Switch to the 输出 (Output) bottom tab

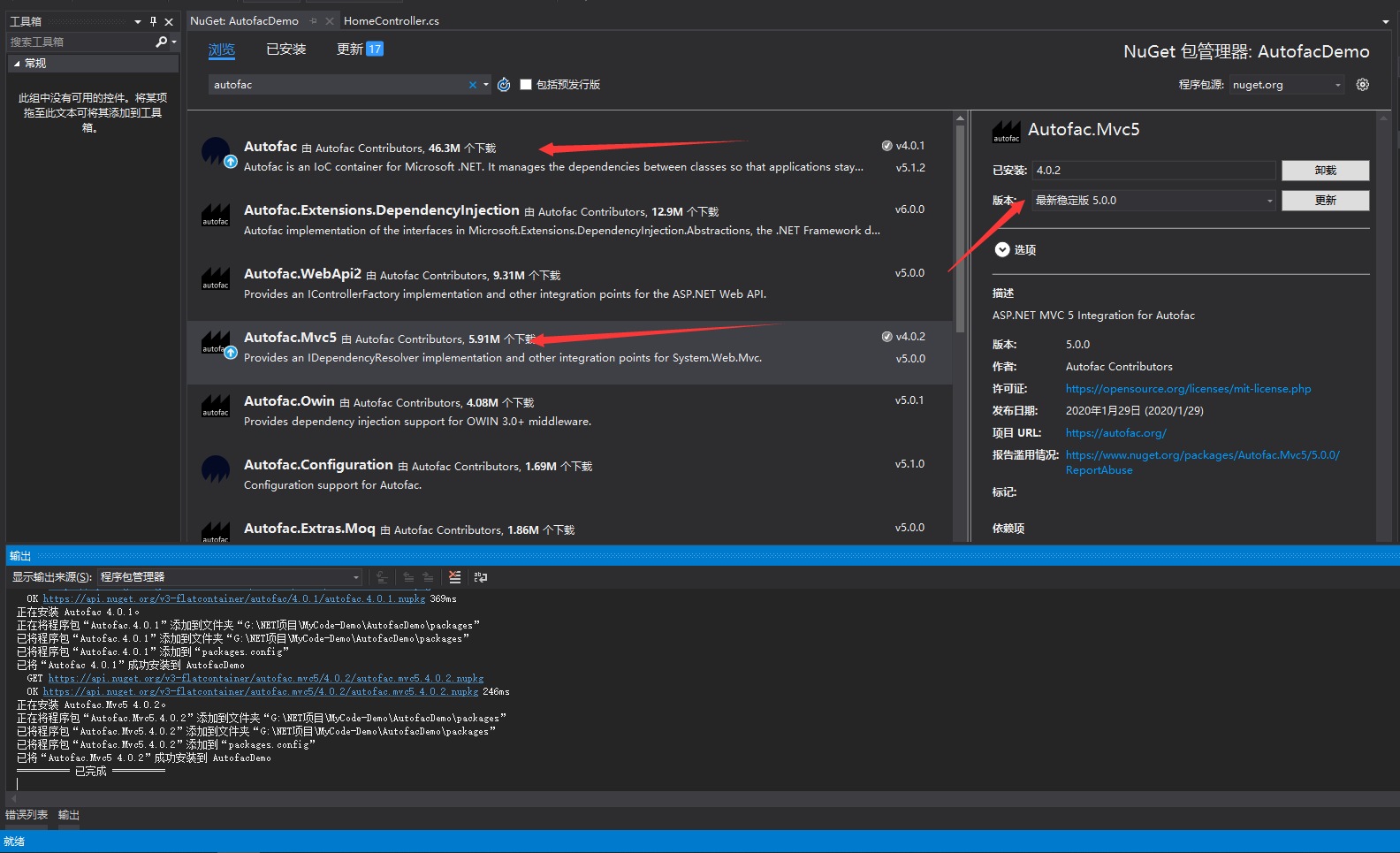[x=69, y=815]
